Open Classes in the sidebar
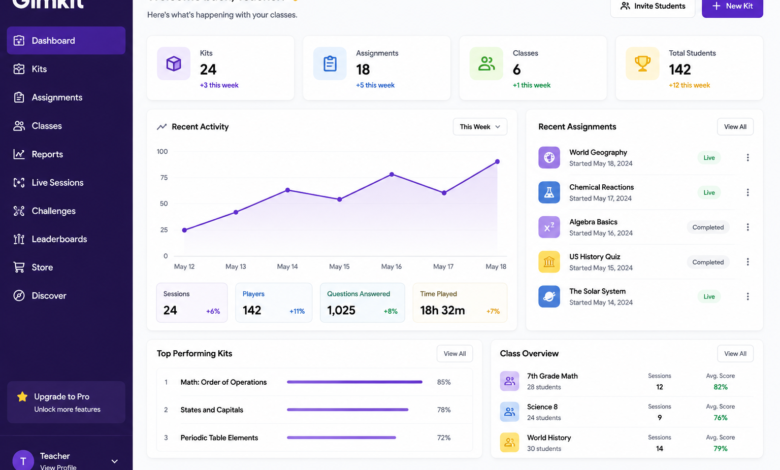 (66, 126)
